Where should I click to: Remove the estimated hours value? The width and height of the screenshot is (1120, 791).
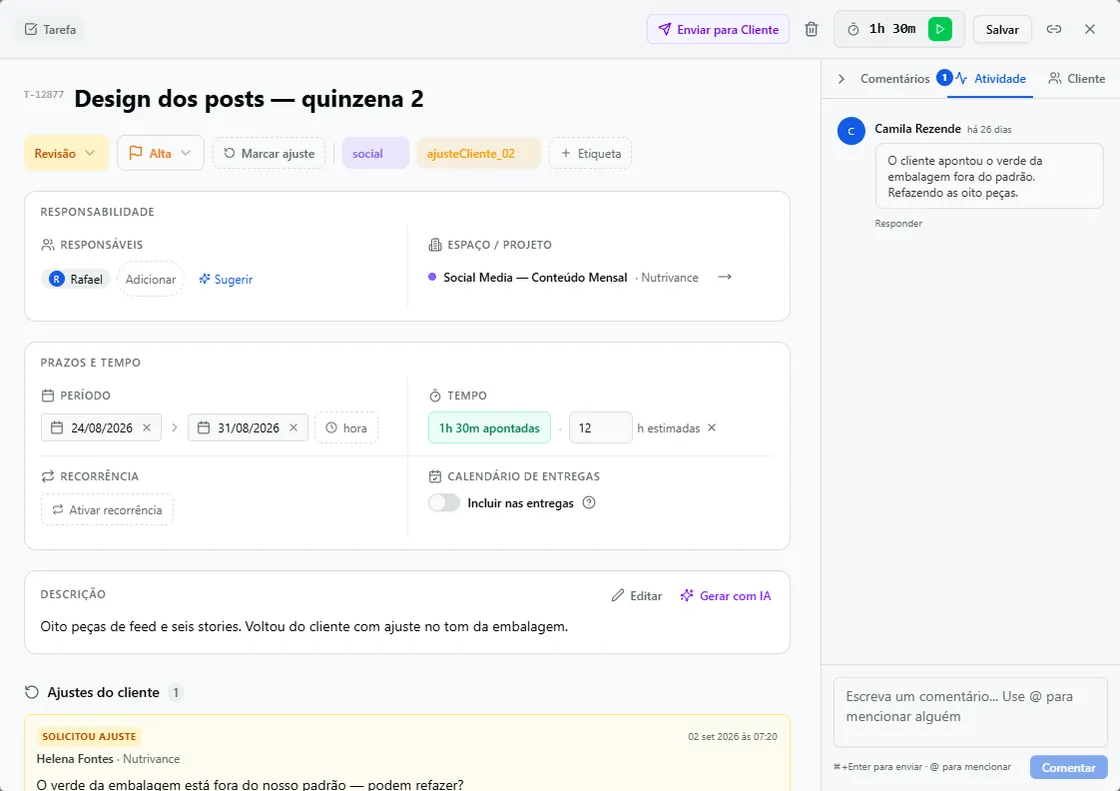[711, 428]
